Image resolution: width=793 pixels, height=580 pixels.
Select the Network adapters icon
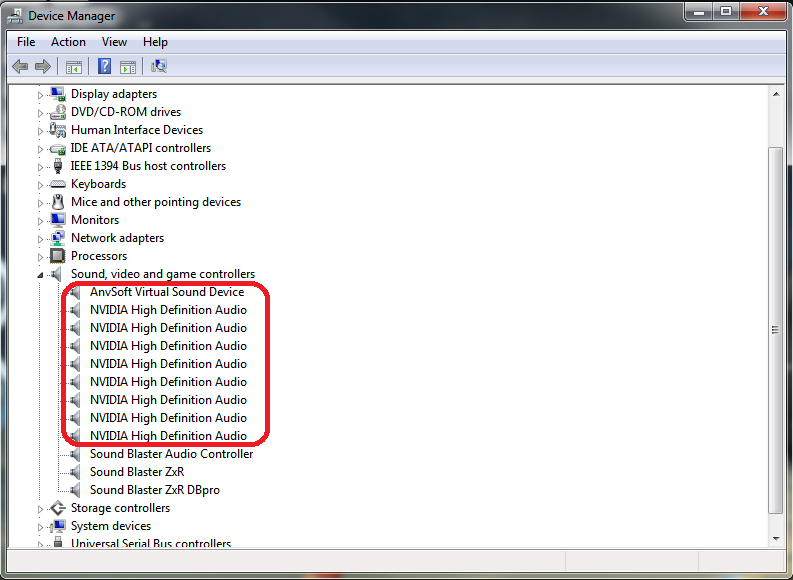(58, 238)
